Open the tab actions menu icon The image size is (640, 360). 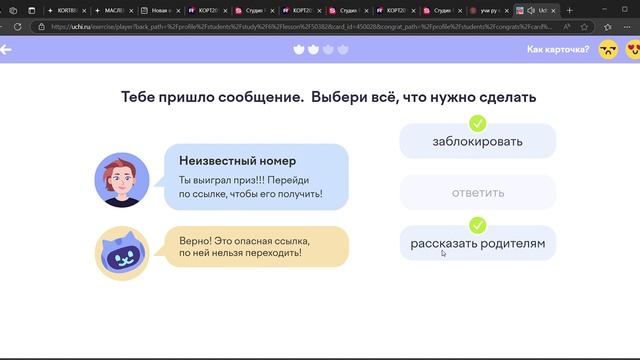(32, 11)
